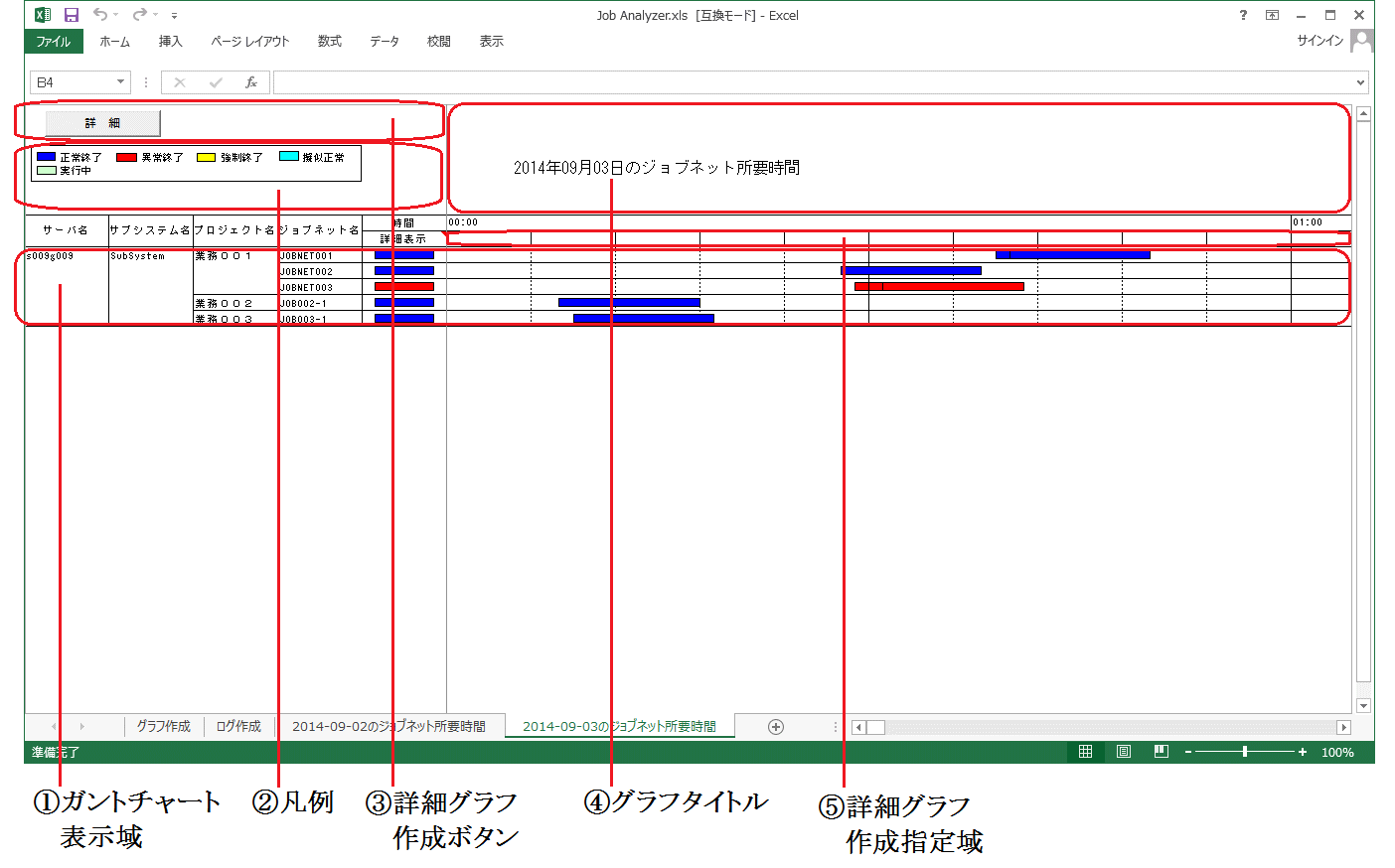This screenshot has width=1395, height=868.
Task: Click the Redo arrow icon
Action: pos(140,15)
